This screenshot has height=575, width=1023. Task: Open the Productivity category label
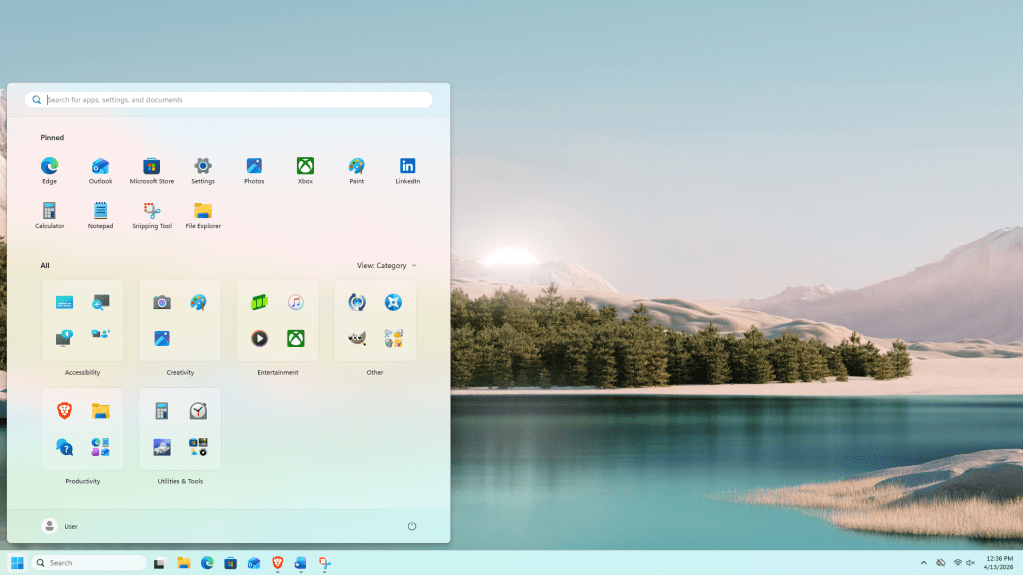(82, 482)
